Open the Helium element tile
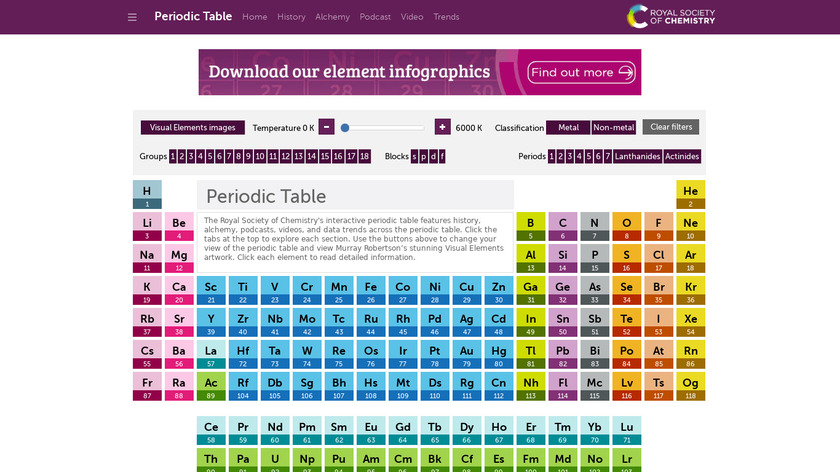The width and height of the screenshot is (840, 472). [x=690, y=195]
